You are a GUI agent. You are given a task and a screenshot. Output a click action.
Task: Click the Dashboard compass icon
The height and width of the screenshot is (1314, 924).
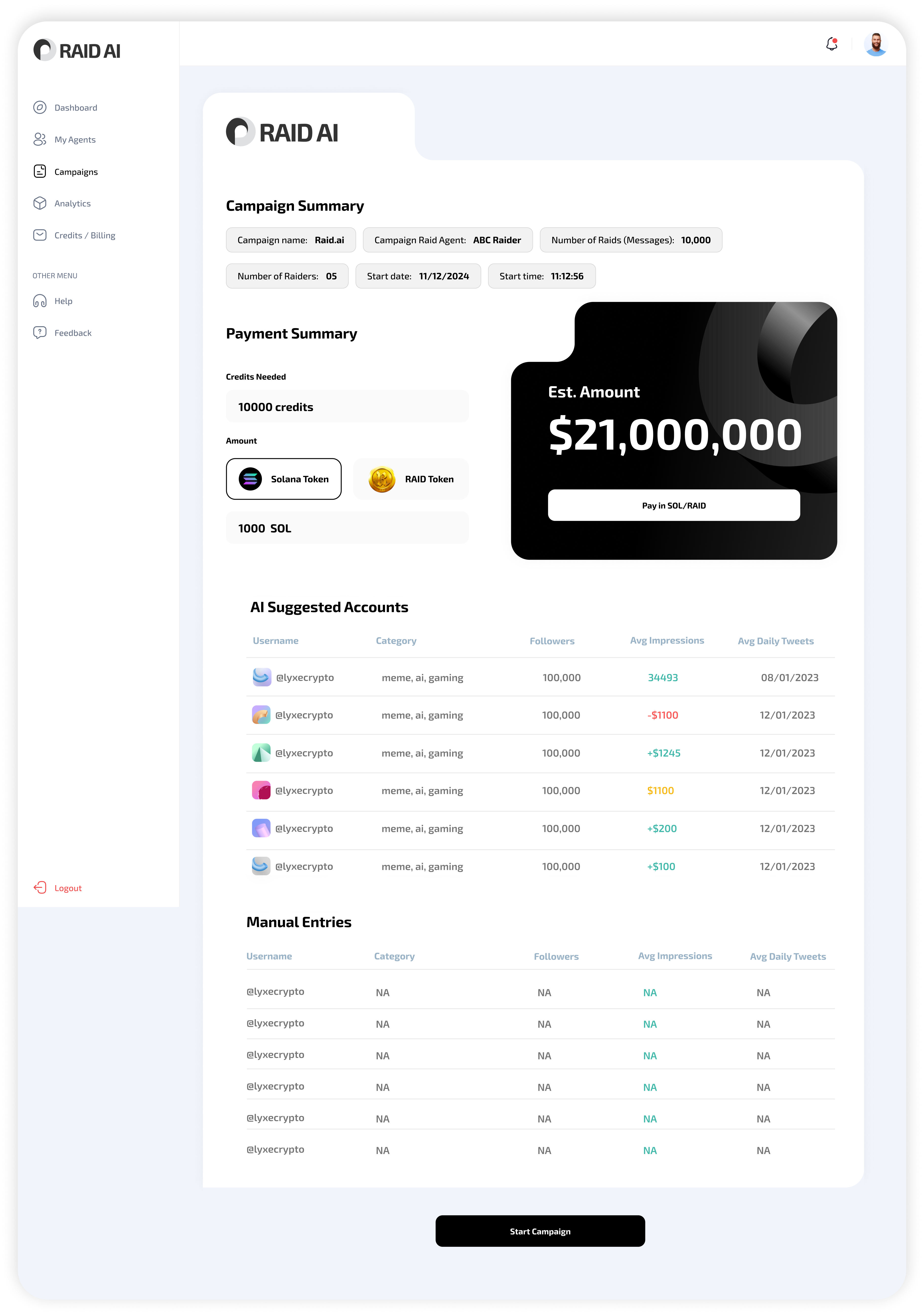click(39, 108)
